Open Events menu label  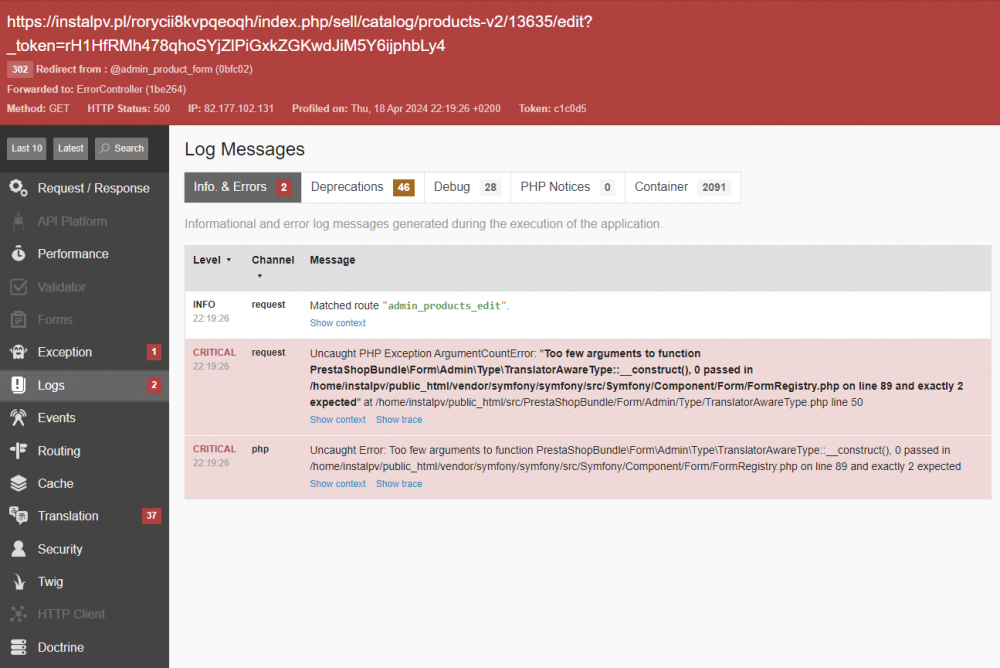point(56,418)
